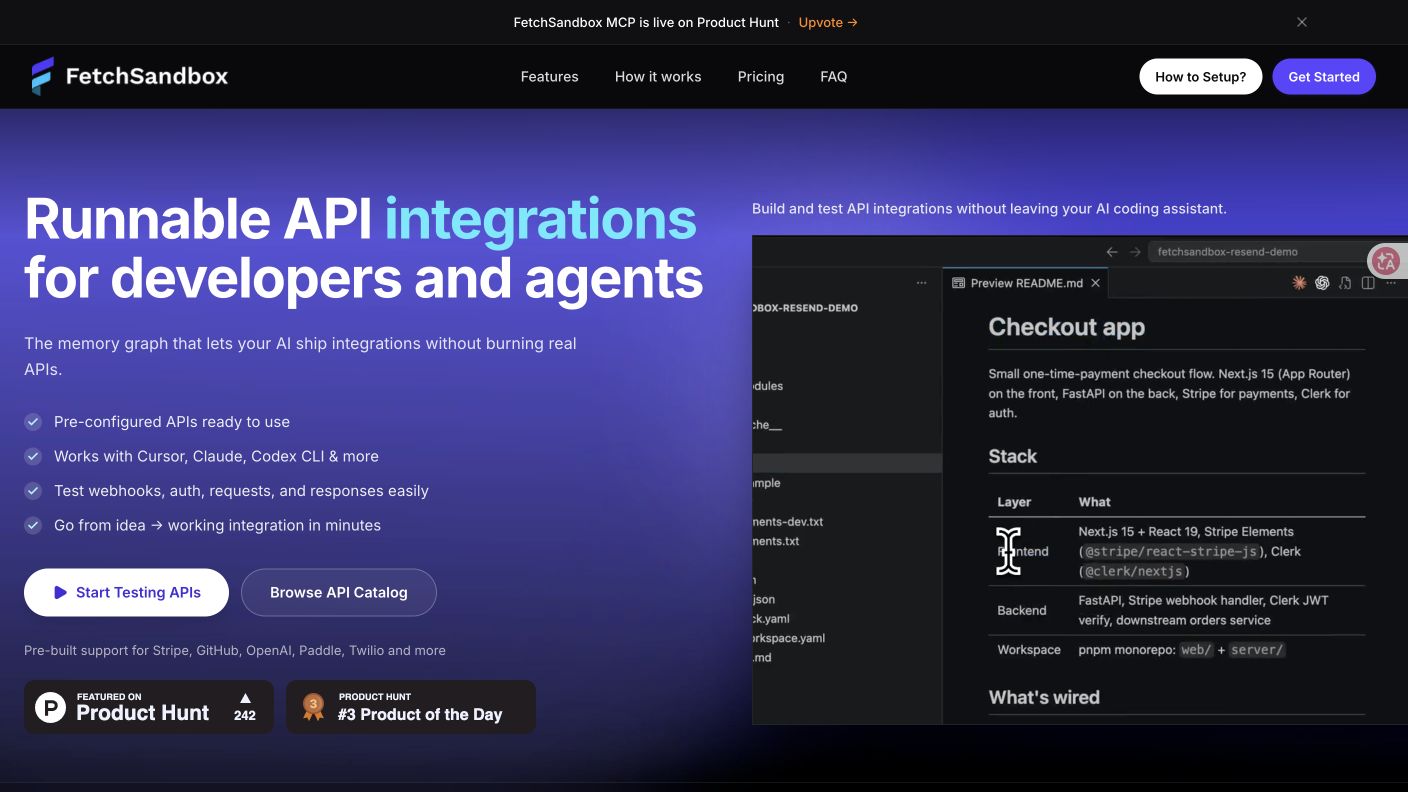The width and height of the screenshot is (1408, 792).
Task: Click the README preview icon on tab
Action: 958,283
